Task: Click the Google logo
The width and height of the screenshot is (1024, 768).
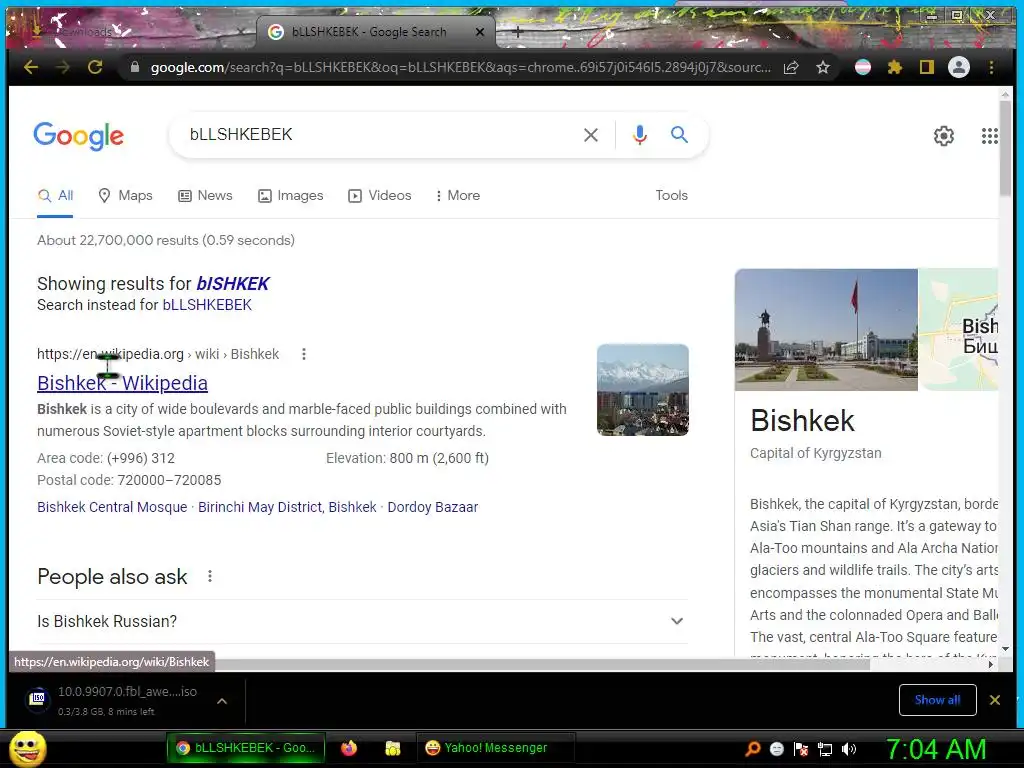Action: click(x=78, y=136)
